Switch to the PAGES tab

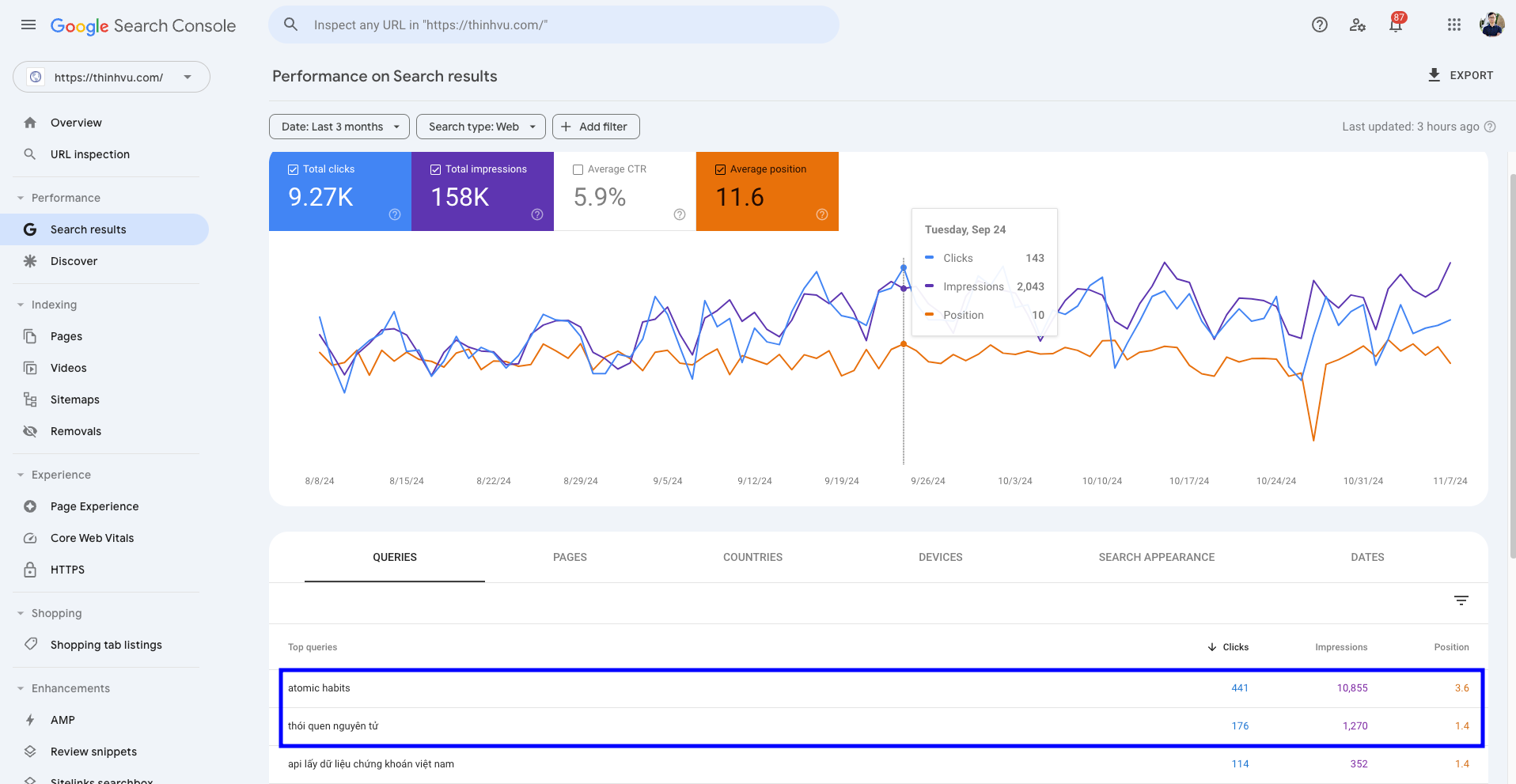[x=570, y=557]
